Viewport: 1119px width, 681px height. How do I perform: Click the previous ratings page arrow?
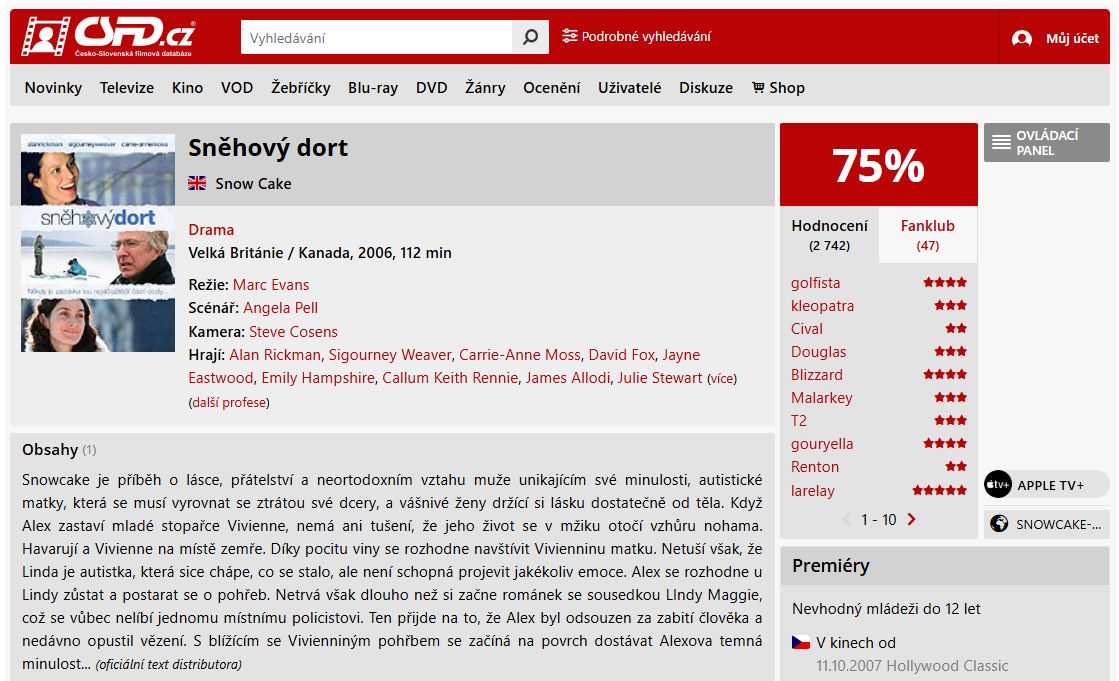pos(847,519)
